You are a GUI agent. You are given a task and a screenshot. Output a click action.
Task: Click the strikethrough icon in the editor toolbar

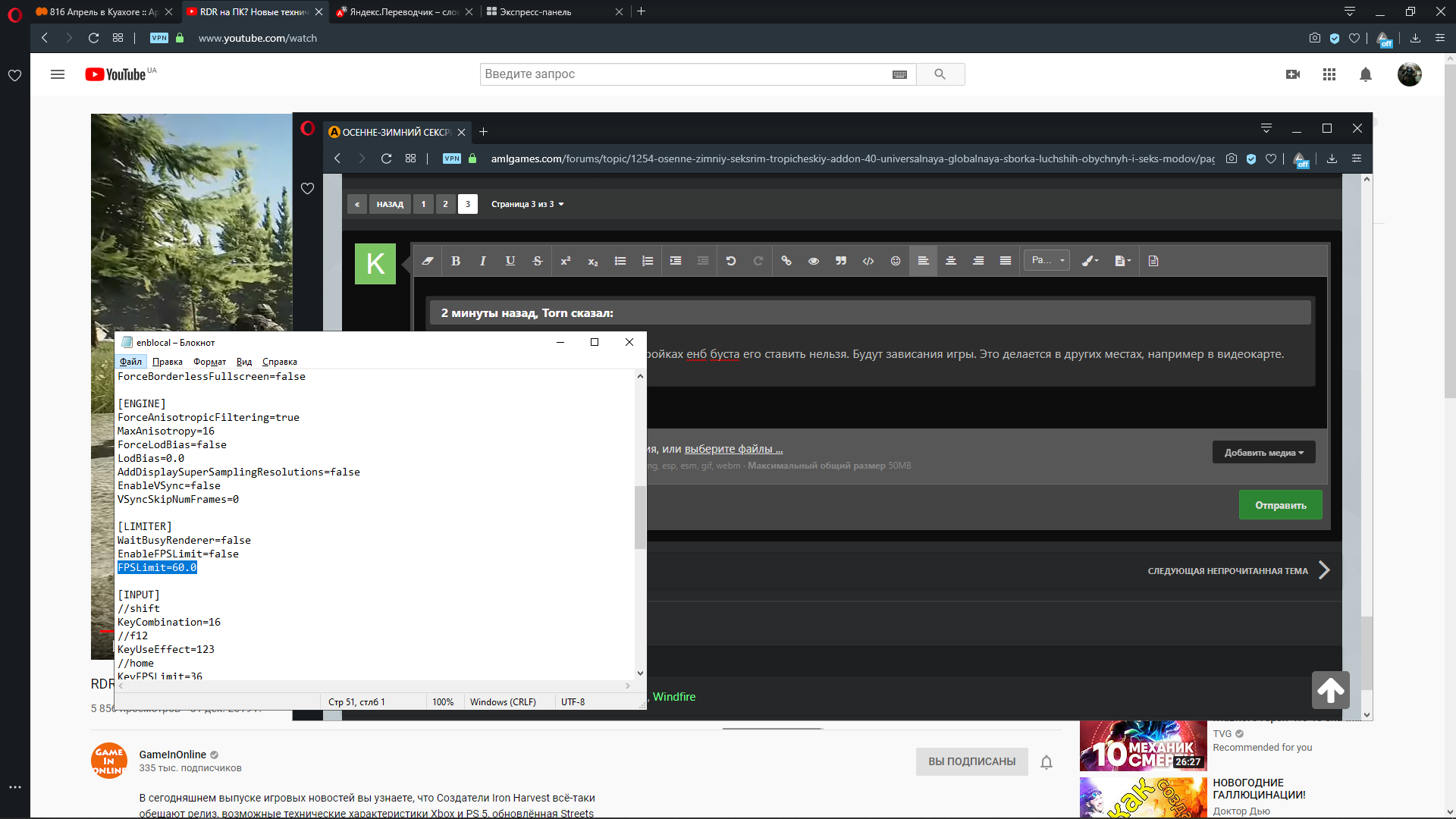point(538,261)
